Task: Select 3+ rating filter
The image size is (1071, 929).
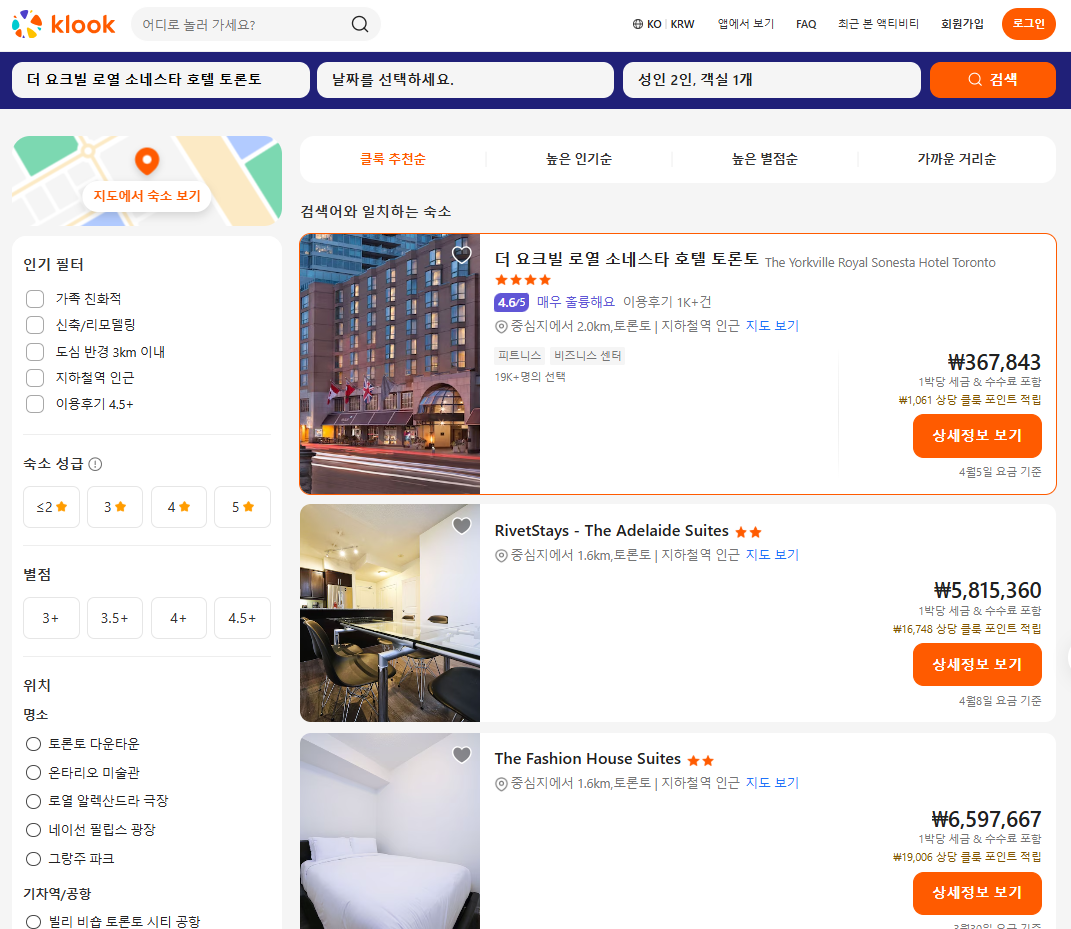Action: (x=51, y=618)
